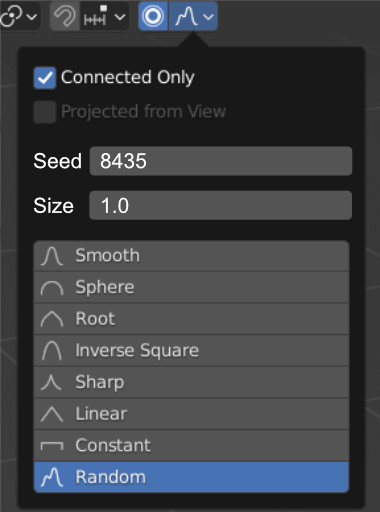Adjust the Size value slider
Screen dimensions: 380x512
[x=220, y=205]
